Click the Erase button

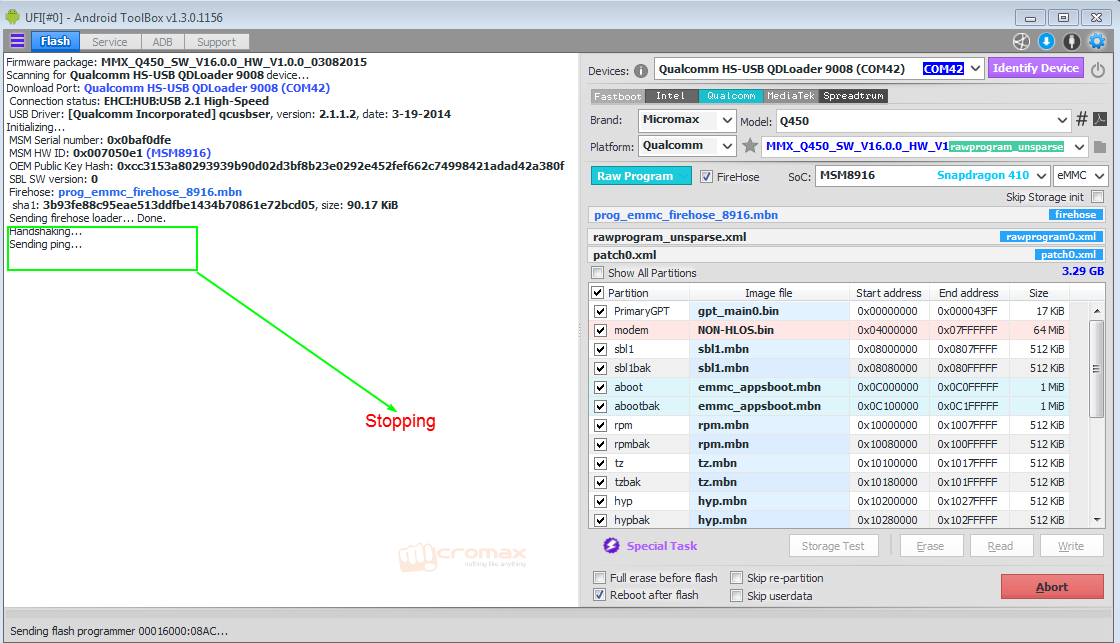930,546
